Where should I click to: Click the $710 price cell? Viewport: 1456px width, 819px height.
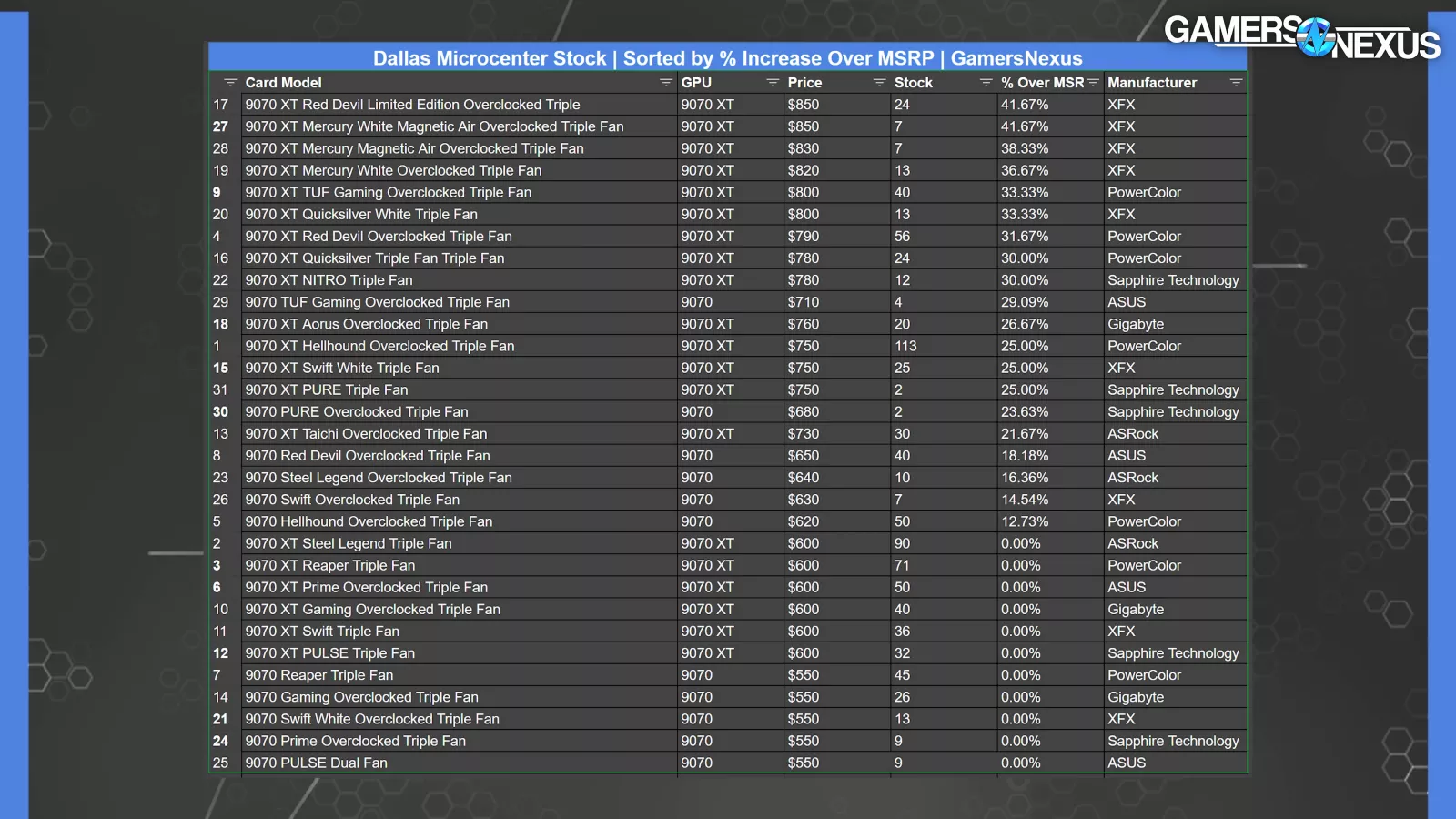tap(803, 302)
